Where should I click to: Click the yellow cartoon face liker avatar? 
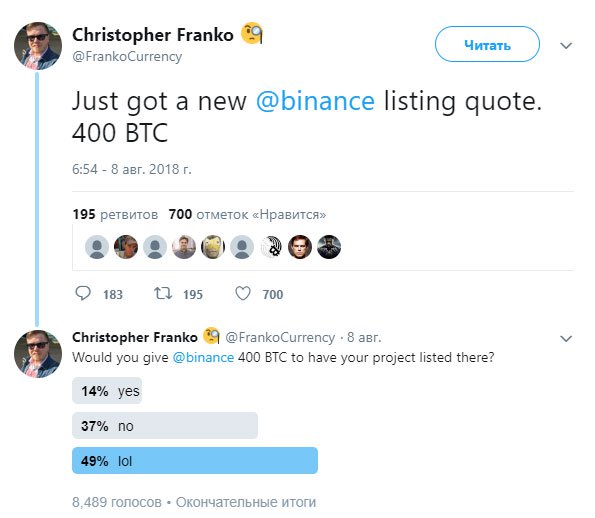213,247
